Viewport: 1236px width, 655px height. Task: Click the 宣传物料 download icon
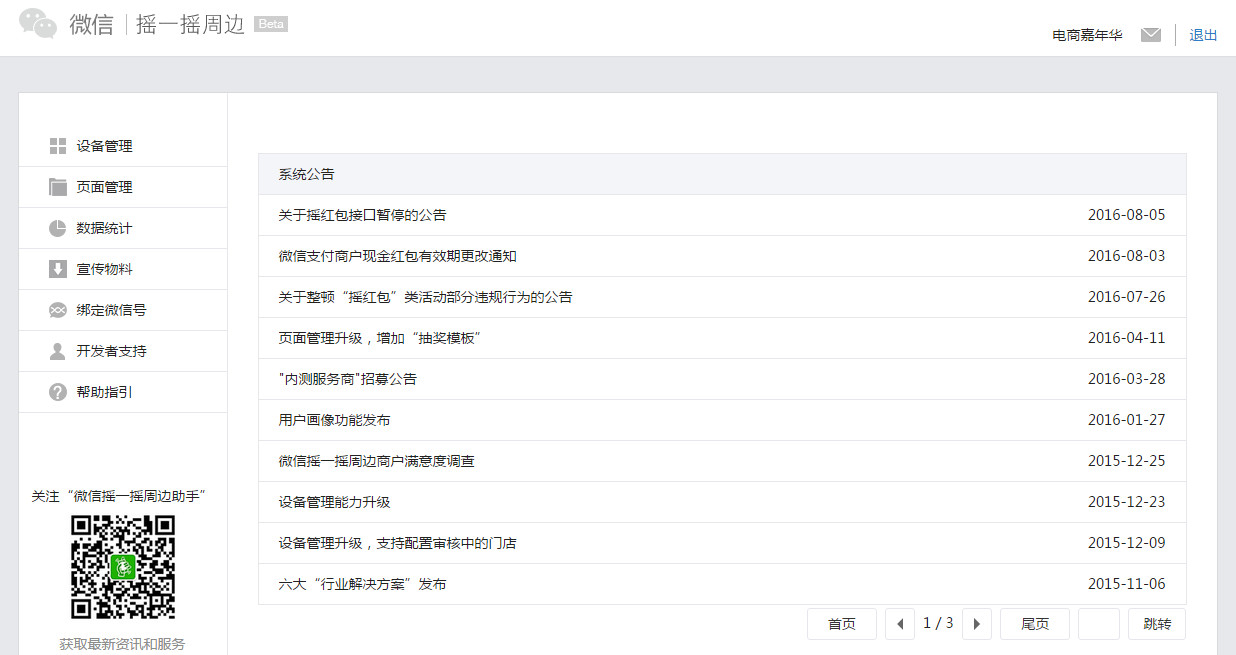pos(58,268)
